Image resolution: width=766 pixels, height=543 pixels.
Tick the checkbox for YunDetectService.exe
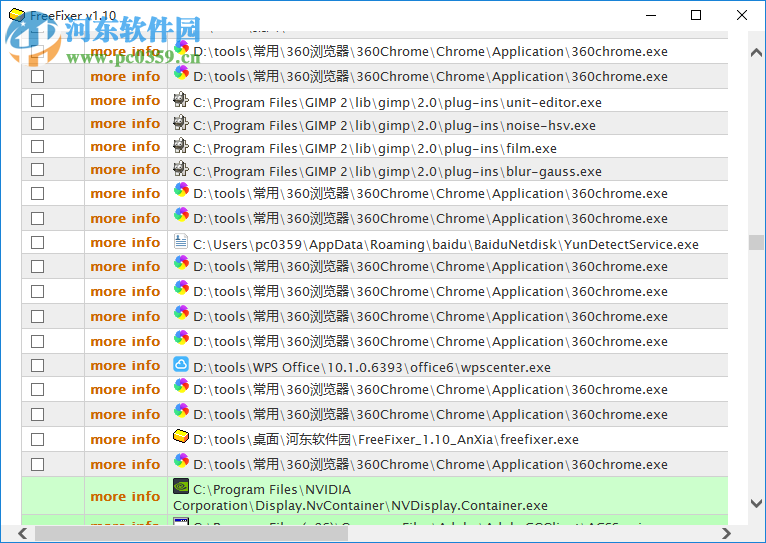[38, 243]
